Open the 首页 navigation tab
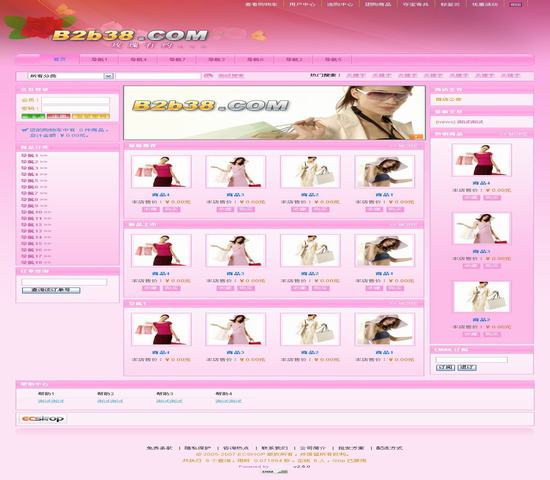The image size is (550, 480). coord(60,59)
